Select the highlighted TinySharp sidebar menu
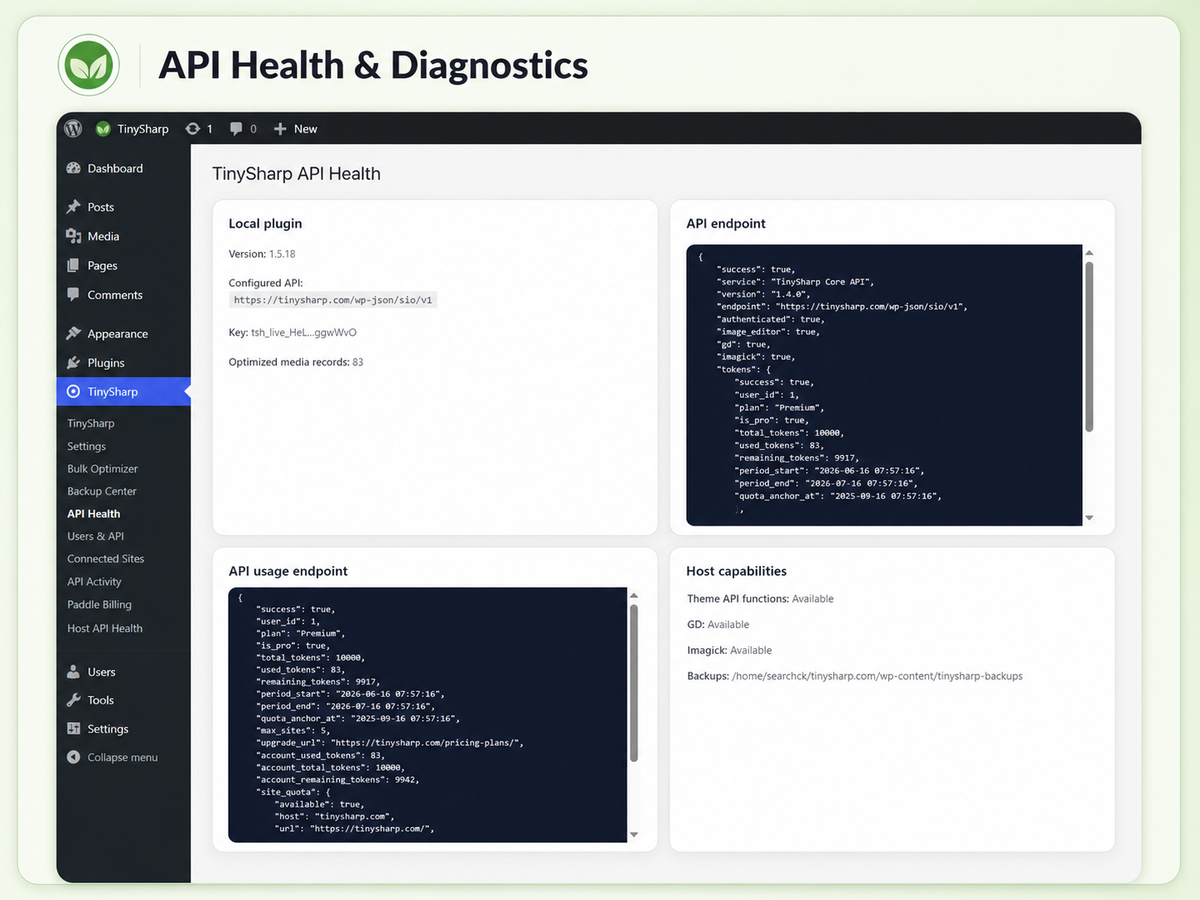This screenshot has width=1200, height=900. click(123, 392)
